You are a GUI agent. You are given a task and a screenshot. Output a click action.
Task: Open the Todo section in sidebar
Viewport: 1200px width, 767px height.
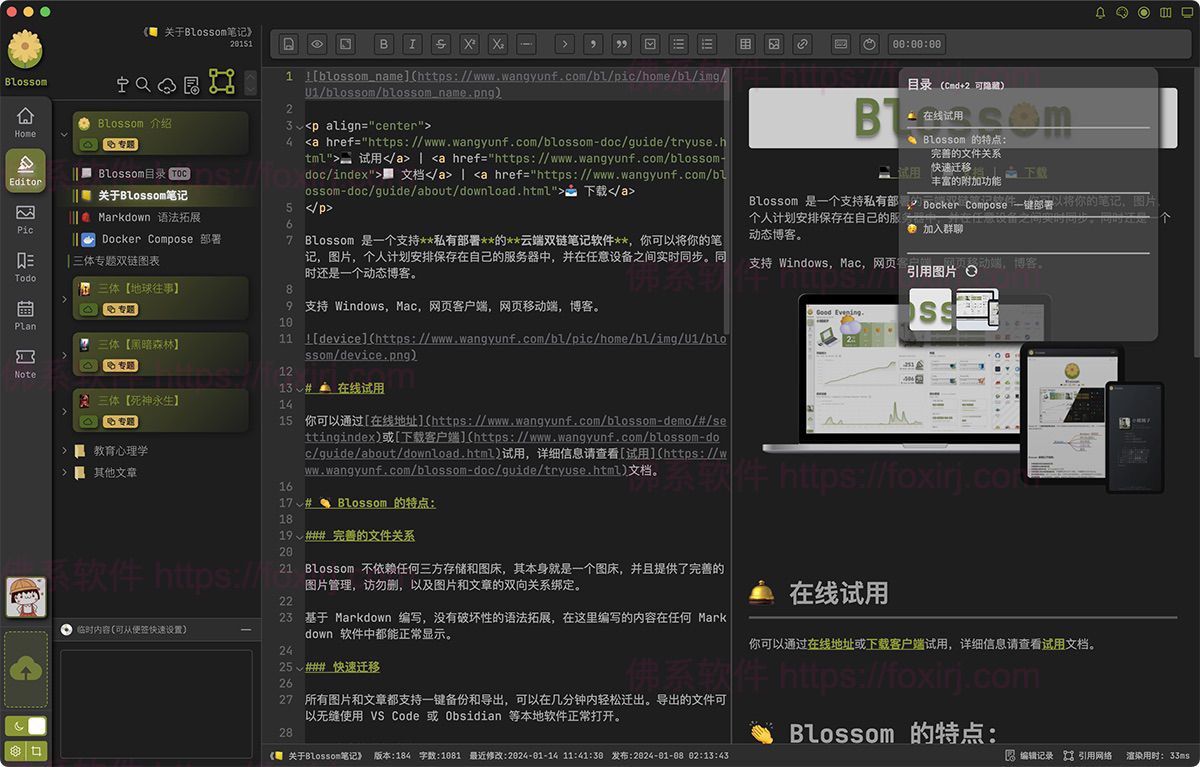click(25, 267)
